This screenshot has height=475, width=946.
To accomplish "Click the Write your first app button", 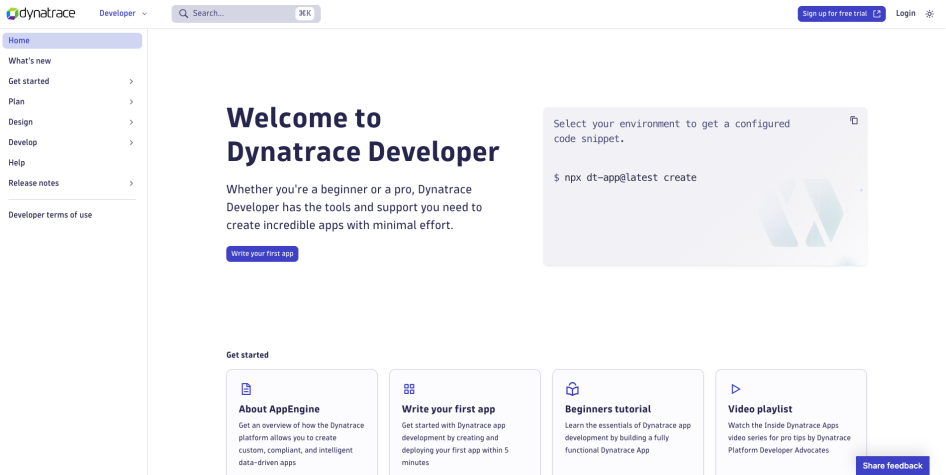I will pyautogui.click(x=262, y=254).
